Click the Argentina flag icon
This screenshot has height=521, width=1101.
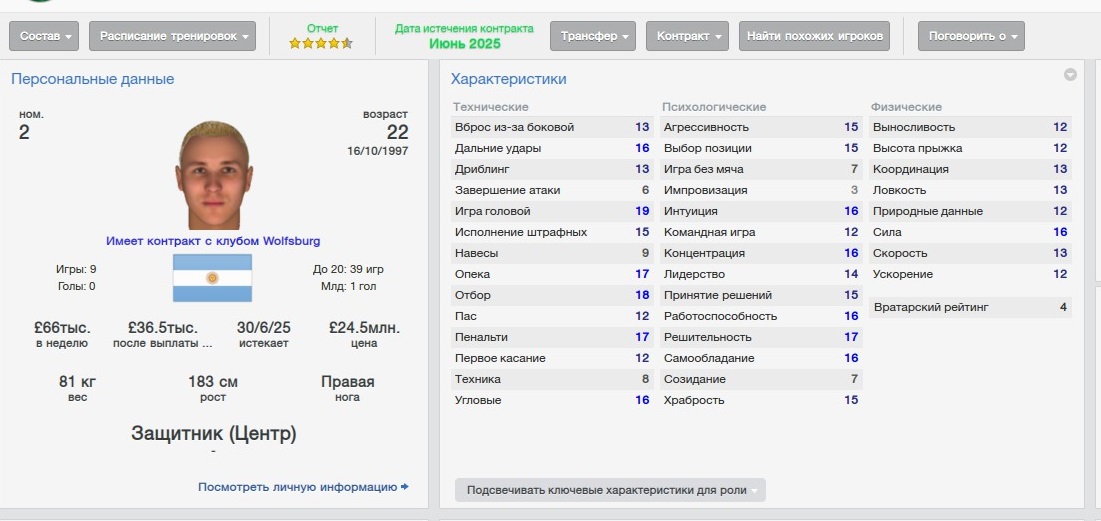212,278
